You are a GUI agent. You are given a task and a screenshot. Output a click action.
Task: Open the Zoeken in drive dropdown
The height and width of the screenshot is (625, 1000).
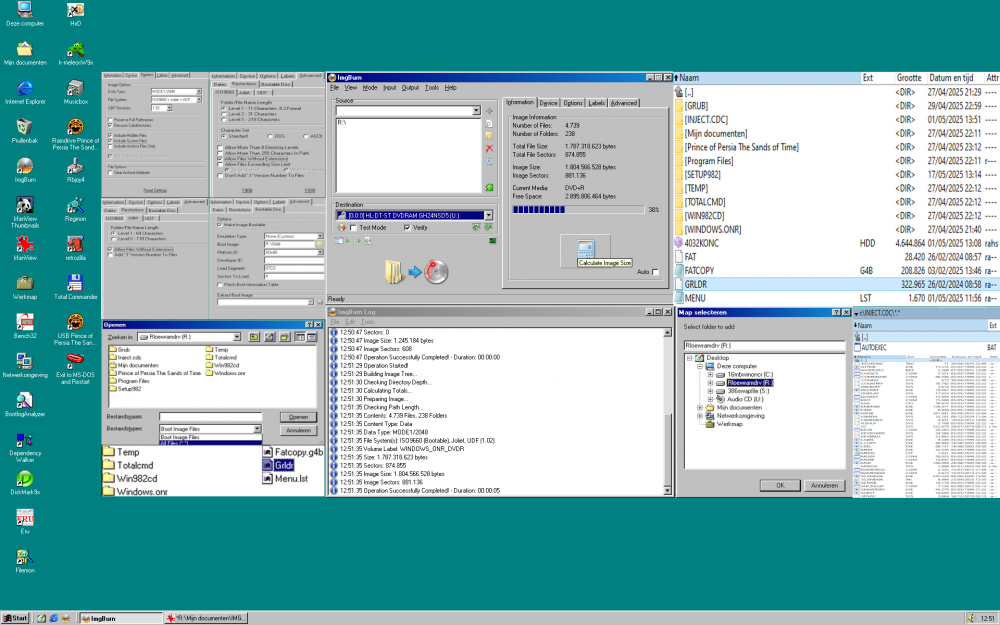(x=236, y=337)
